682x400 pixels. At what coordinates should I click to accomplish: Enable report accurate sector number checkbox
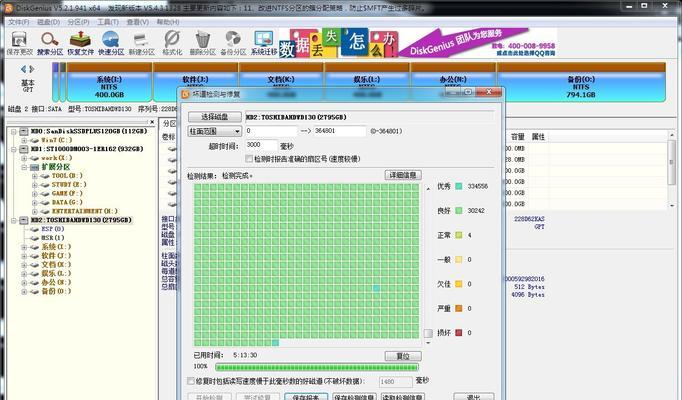coord(249,159)
